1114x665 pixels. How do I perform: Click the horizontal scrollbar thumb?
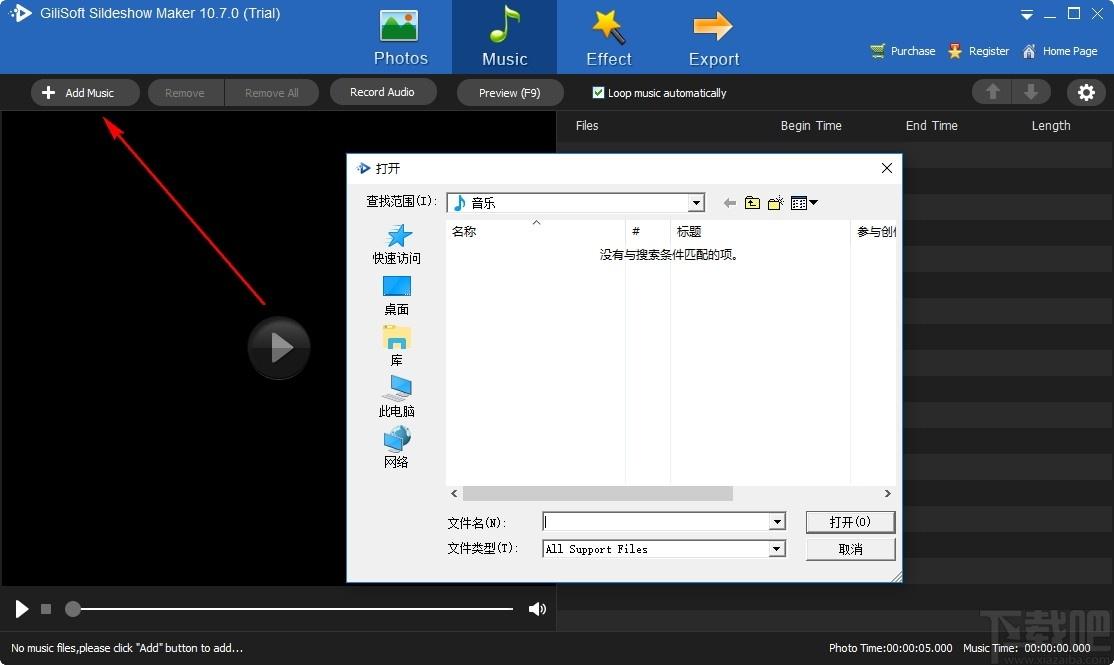pyautogui.click(x=597, y=494)
